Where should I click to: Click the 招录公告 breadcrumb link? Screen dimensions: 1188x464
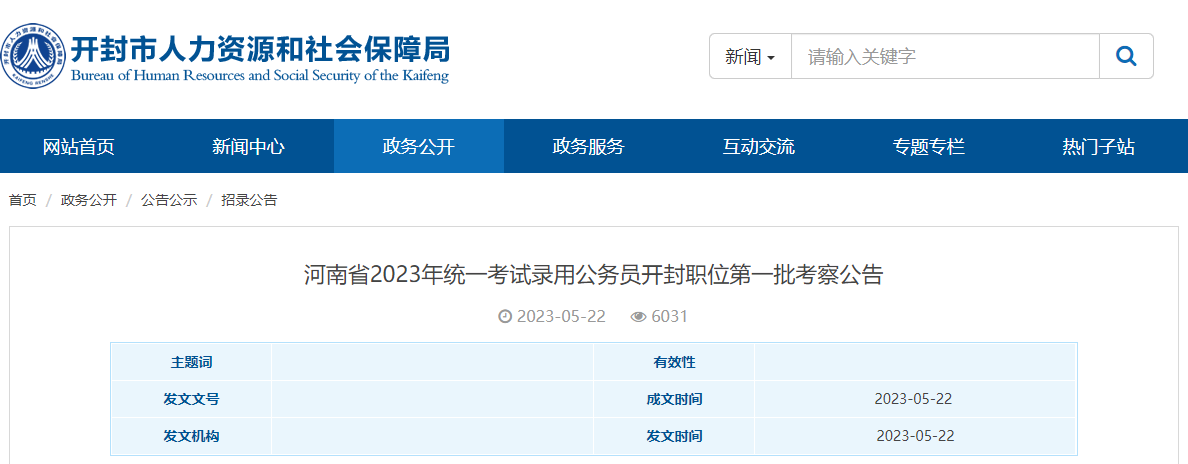pos(249,200)
